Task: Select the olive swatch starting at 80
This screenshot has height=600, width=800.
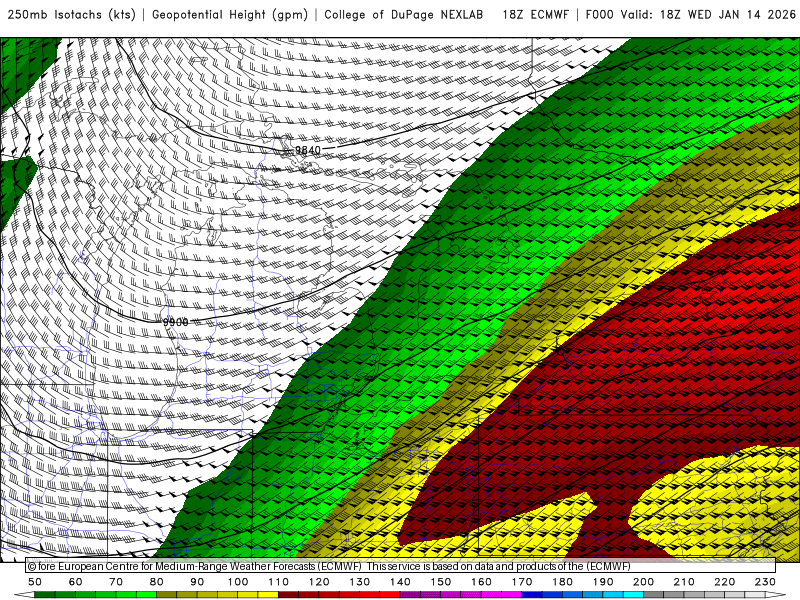Action: tap(166, 595)
